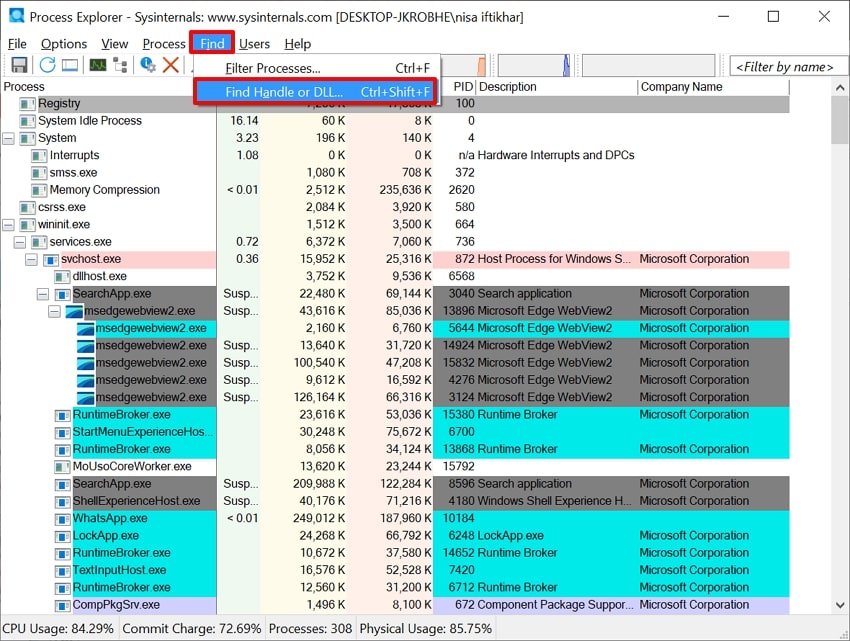Collapse the svchost.exe tree branch
The image size is (850, 641).
[32, 258]
